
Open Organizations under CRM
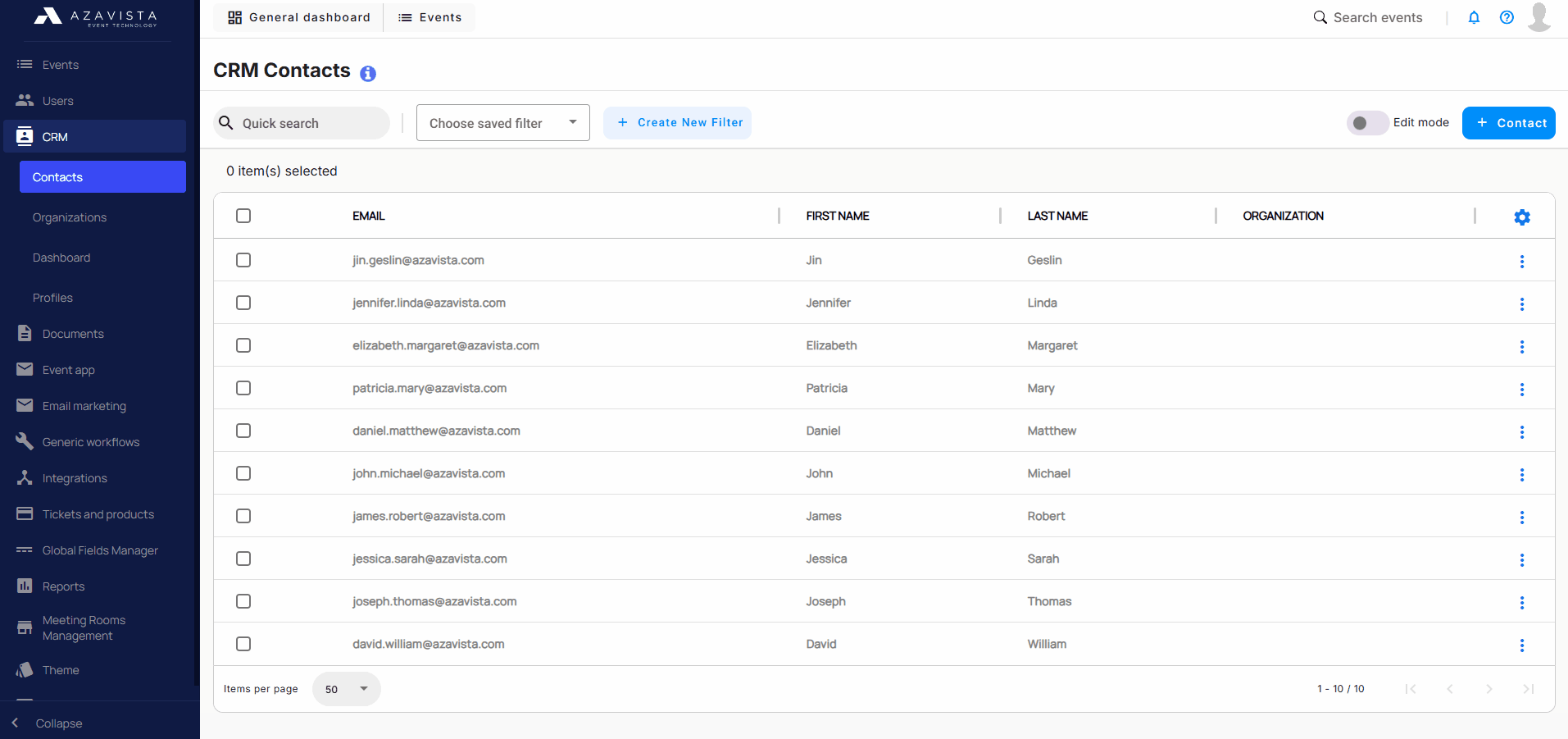102,217
